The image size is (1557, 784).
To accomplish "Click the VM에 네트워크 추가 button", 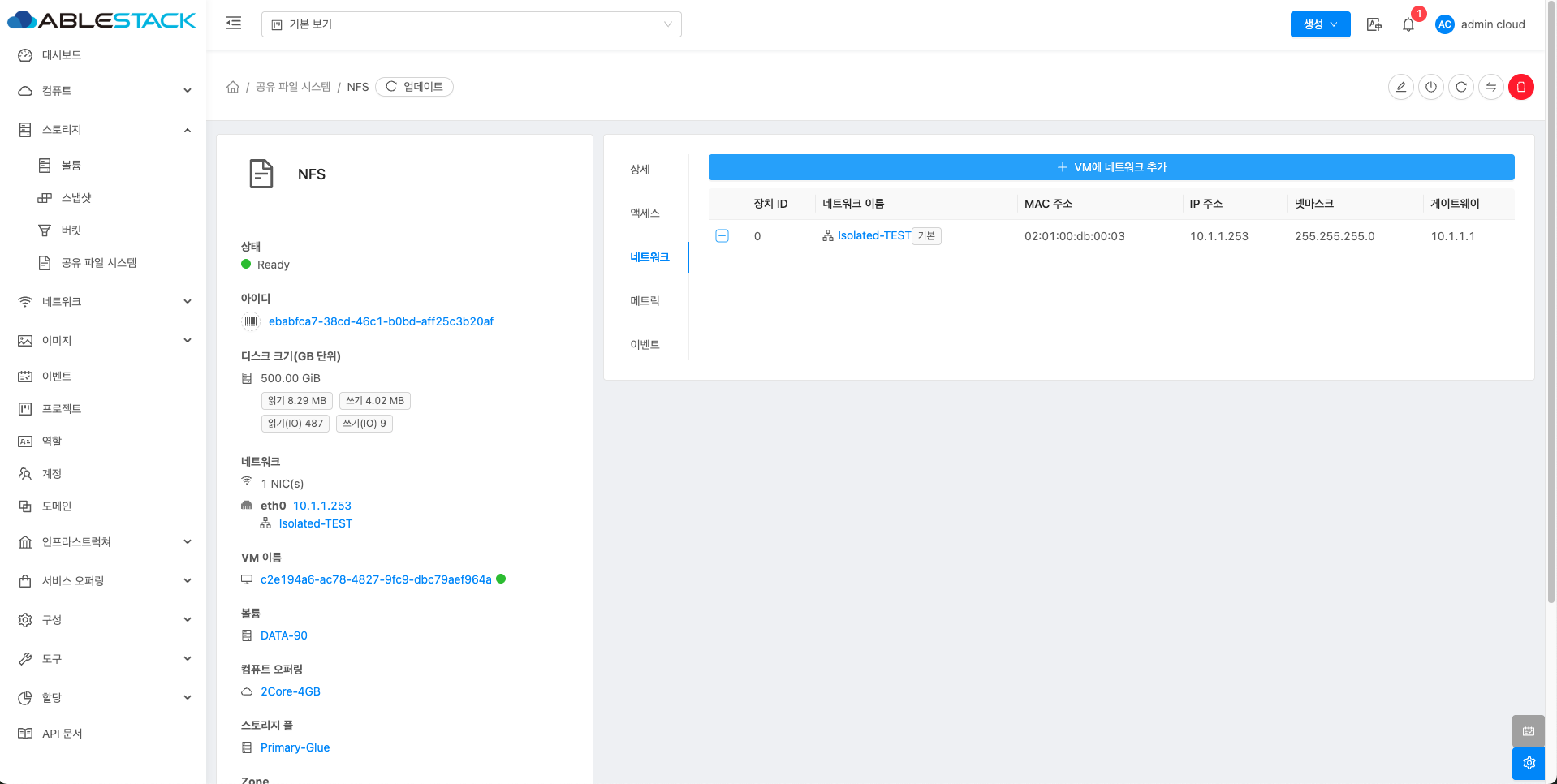I will click(x=1111, y=167).
